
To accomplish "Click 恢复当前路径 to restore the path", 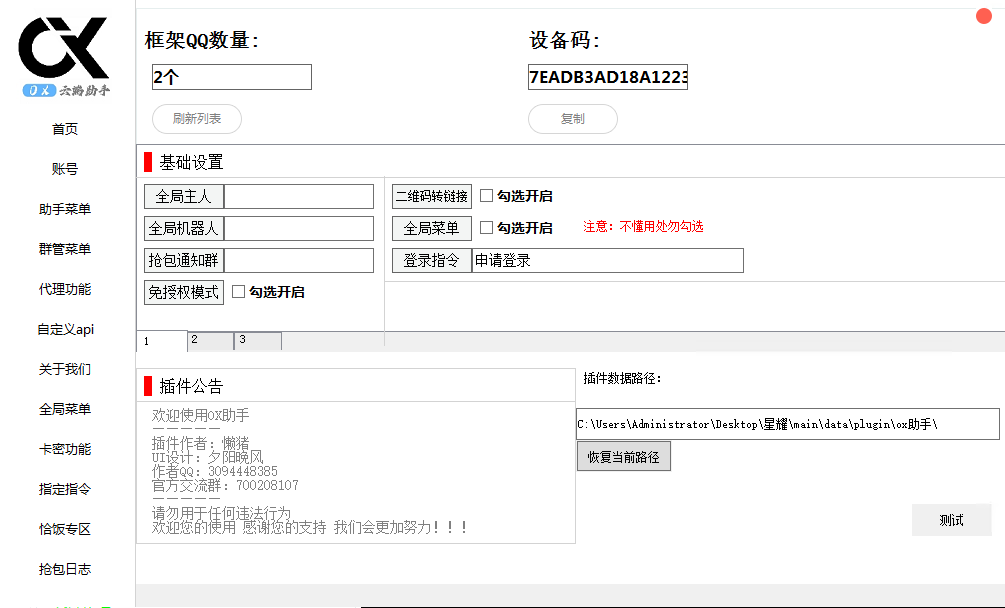I will coord(624,455).
